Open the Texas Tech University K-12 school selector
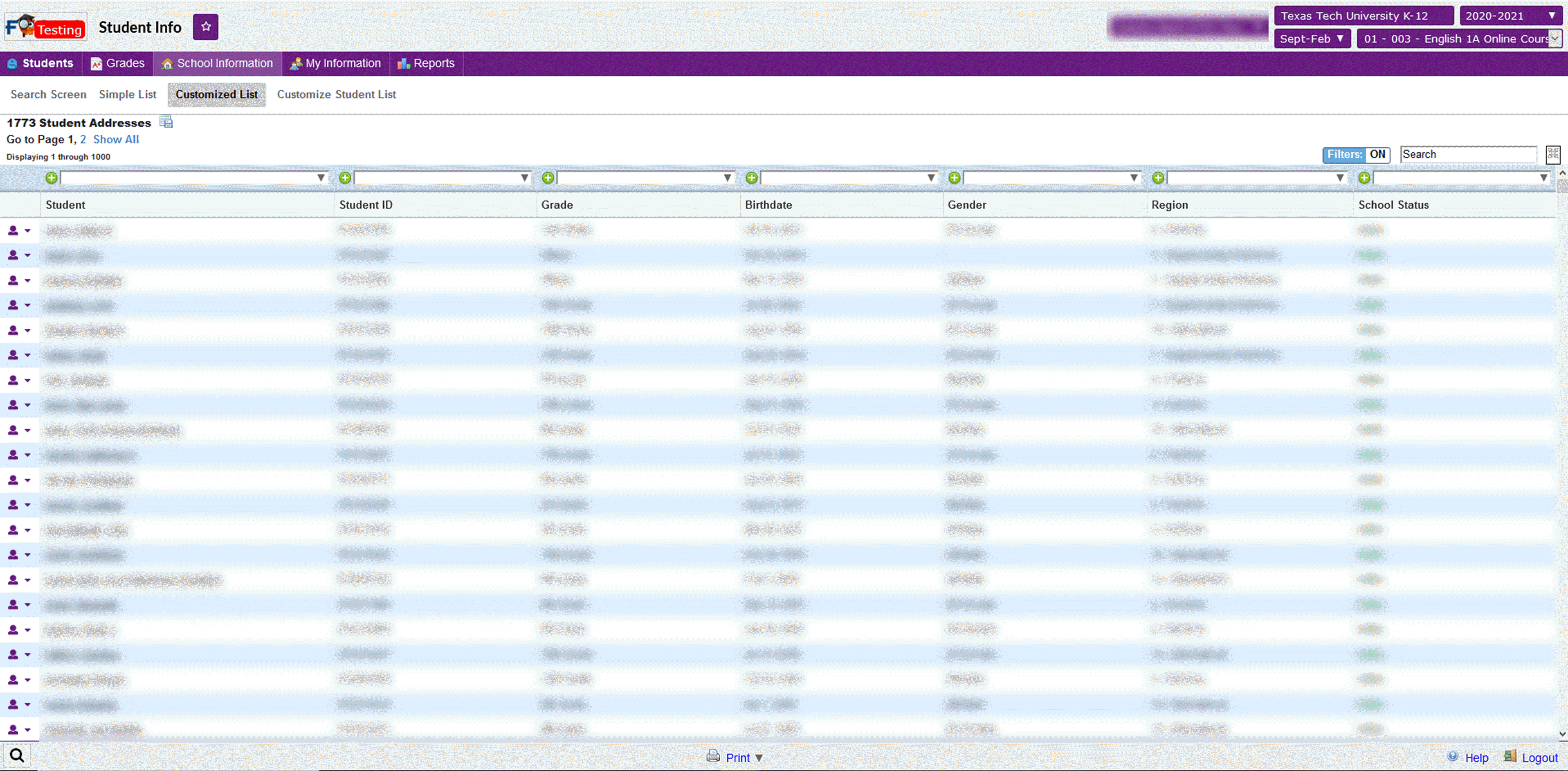This screenshot has width=1568, height=771. [x=1364, y=16]
